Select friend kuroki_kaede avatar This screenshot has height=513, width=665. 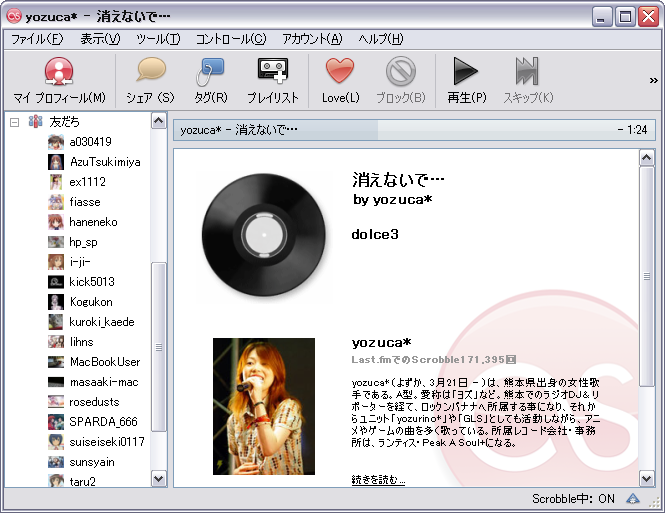(56, 322)
